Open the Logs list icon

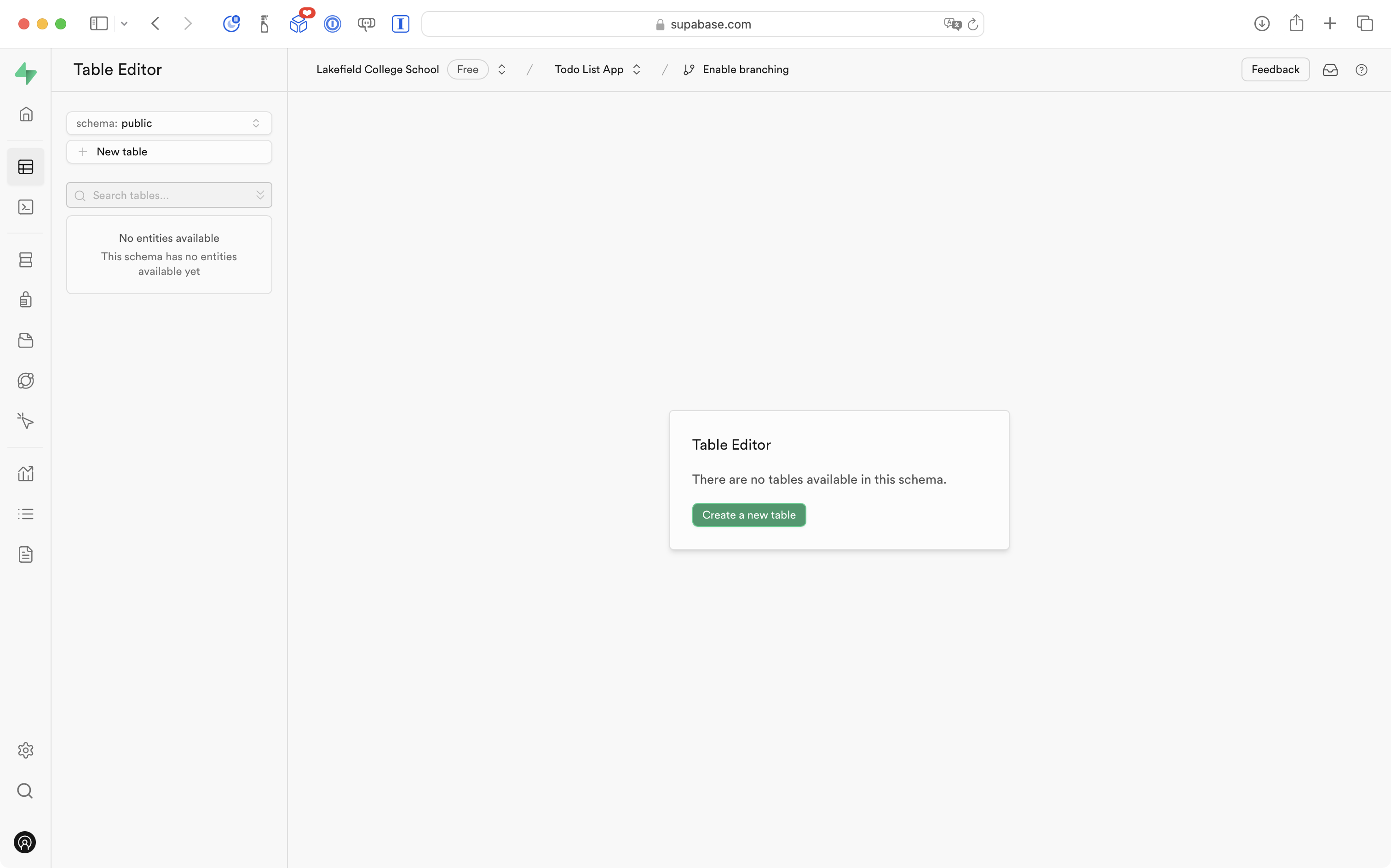(26, 514)
